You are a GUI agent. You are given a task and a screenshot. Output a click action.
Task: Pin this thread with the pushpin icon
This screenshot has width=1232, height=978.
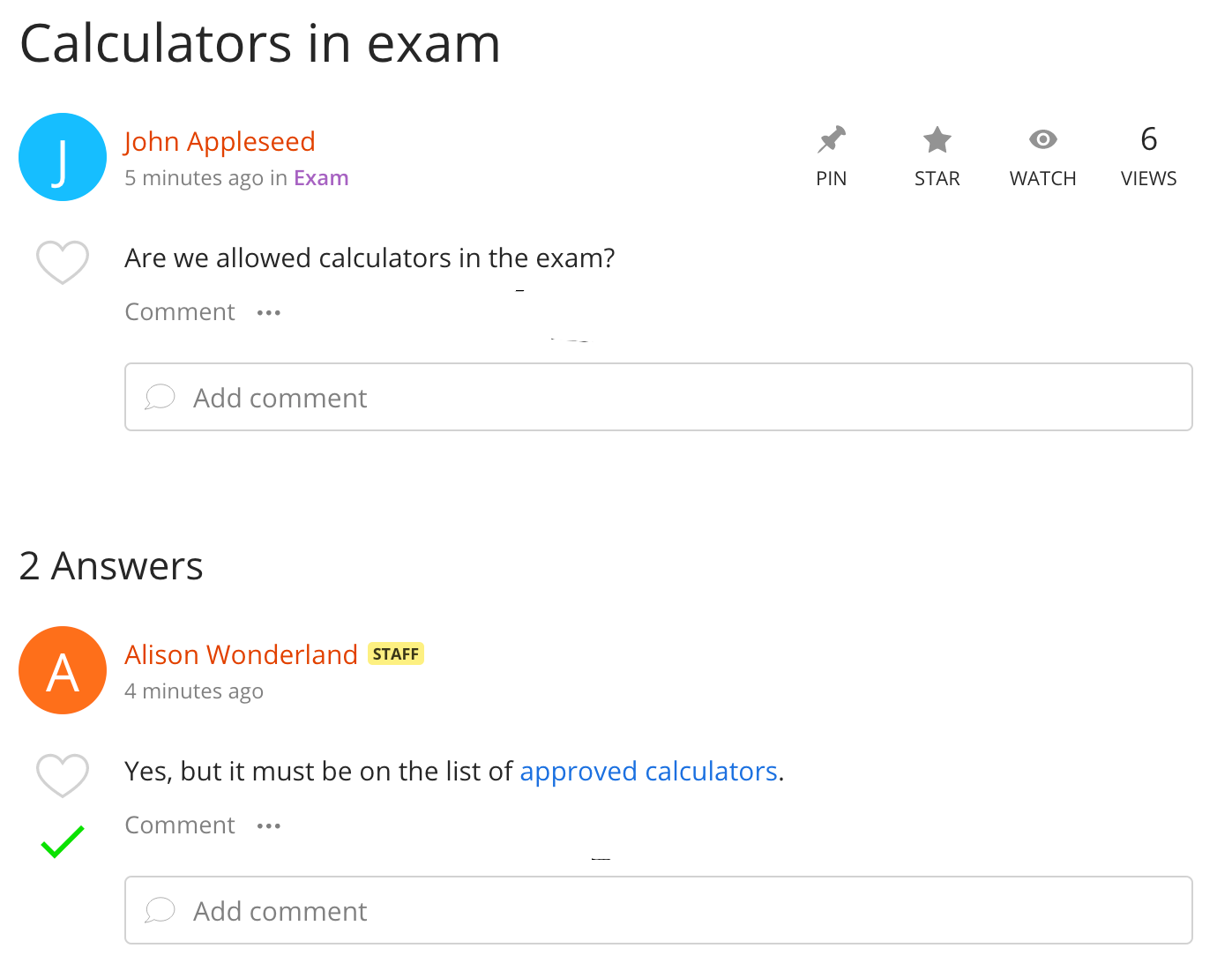pyautogui.click(x=831, y=141)
